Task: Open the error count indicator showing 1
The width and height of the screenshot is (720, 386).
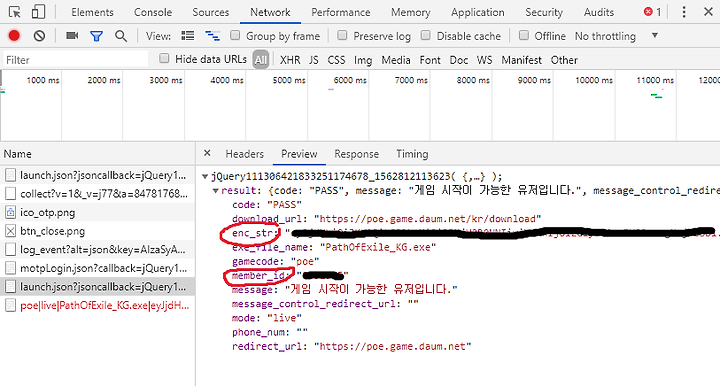Action: click(x=652, y=12)
